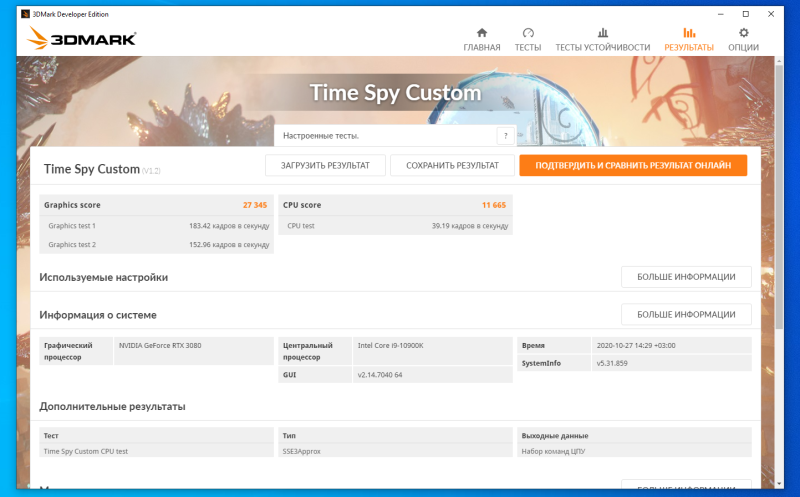The height and width of the screenshot is (497, 800).
Task: Click Набор команд ЦПУ cell
Action: [x=634, y=451]
